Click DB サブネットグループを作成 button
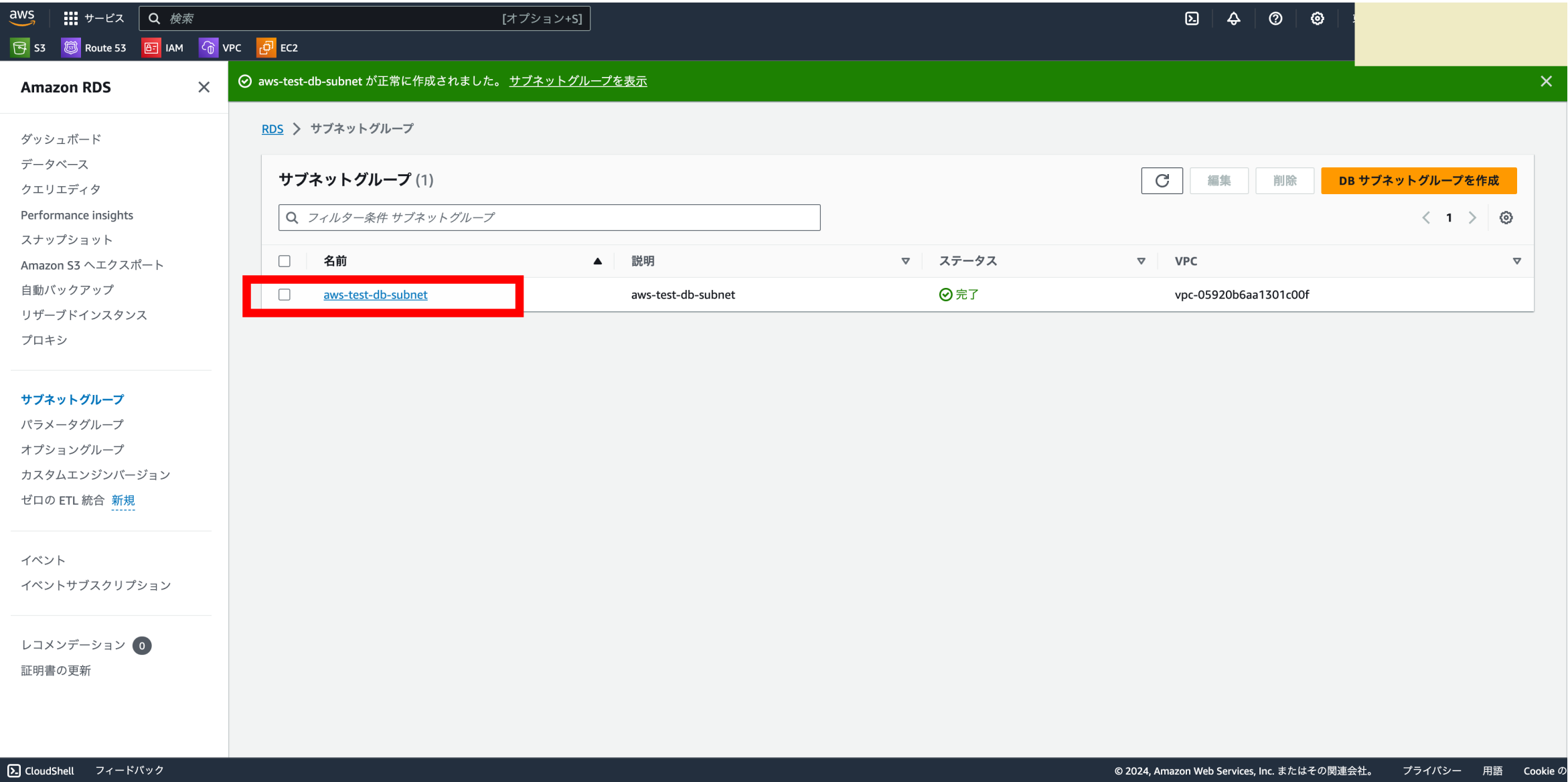 point(1418,181)
